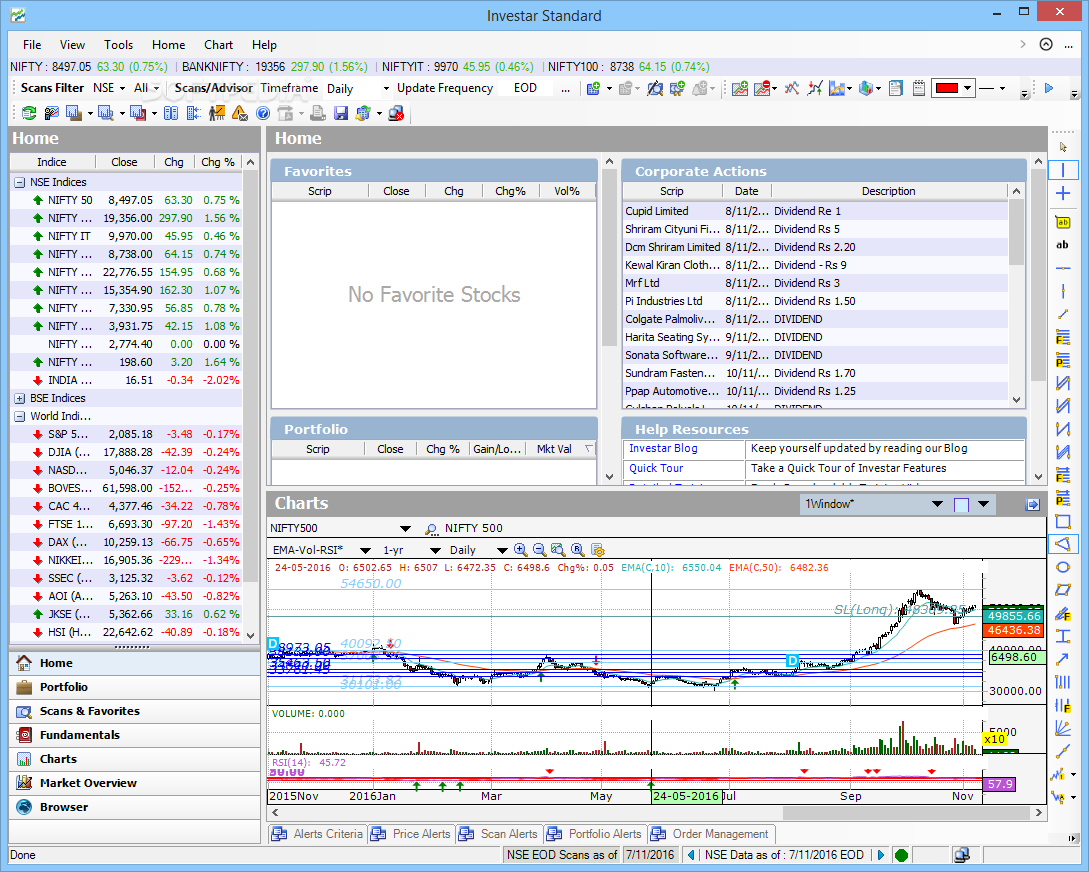The width and height of the screenshot is (1089, 872).
Task: Select the crosshair plus drawing tool
Action: (x=1063, y=193)
